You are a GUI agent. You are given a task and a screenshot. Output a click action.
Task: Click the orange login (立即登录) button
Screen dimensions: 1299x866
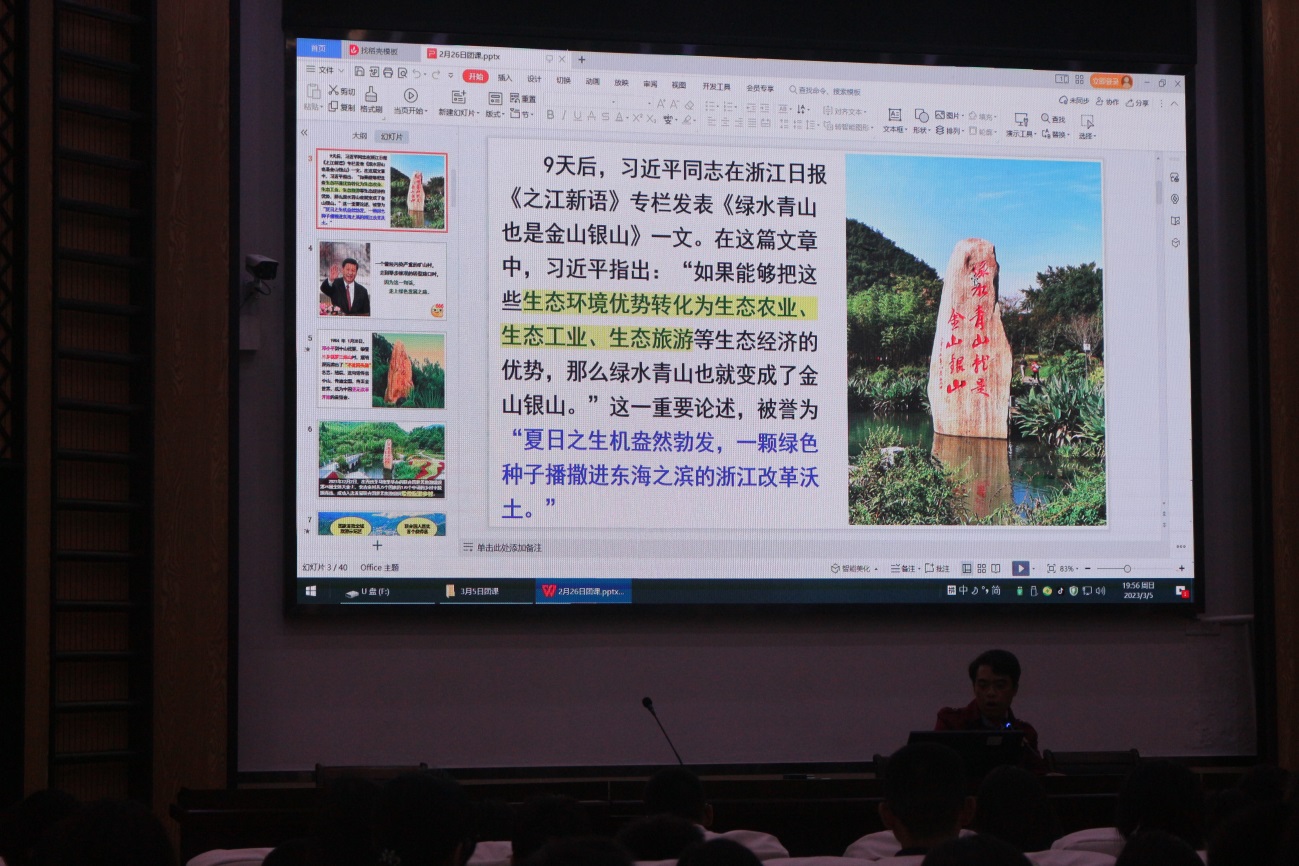click(x=1110, y=82)
